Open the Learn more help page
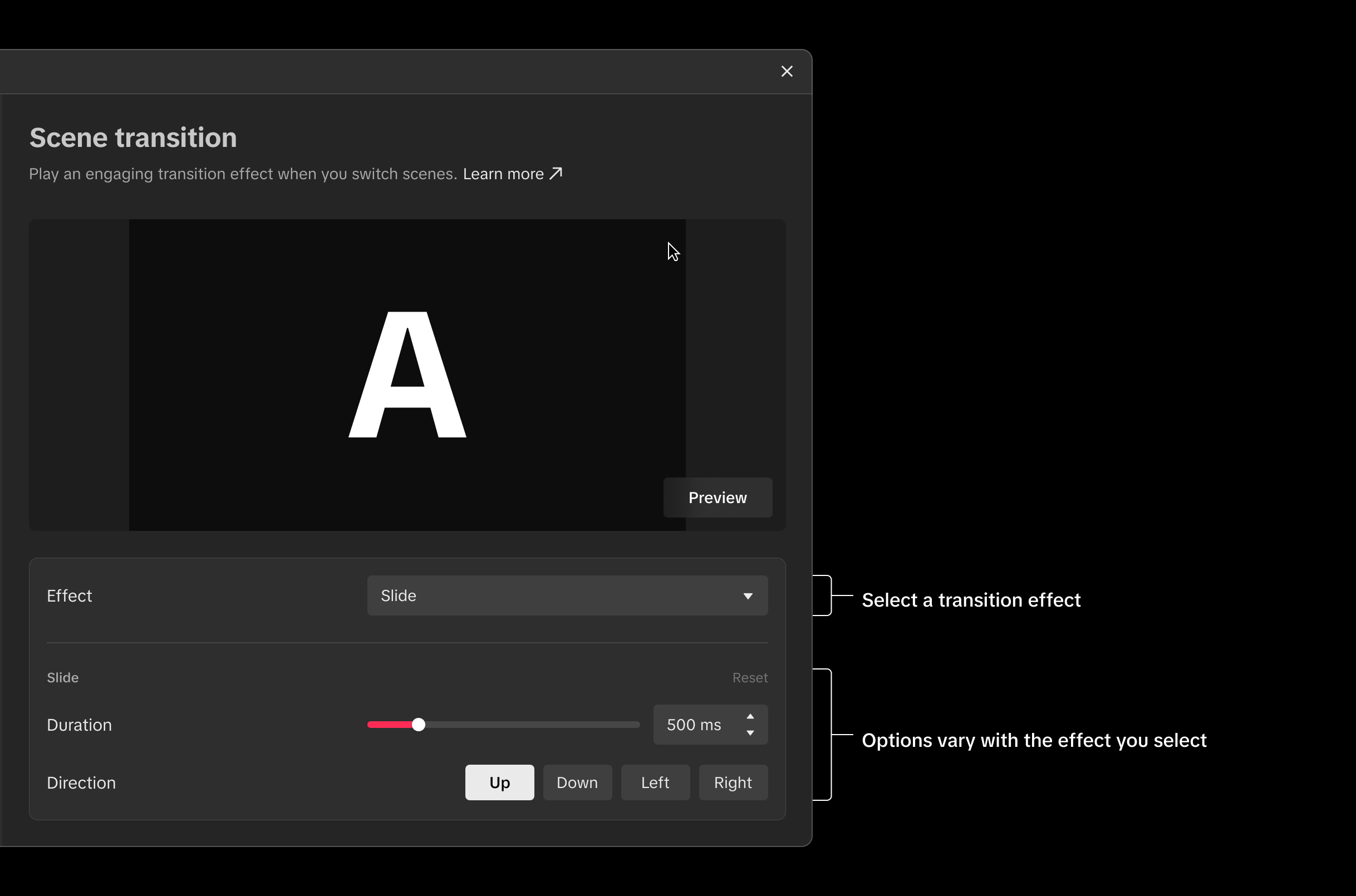This screenshot has height=896, width=1356. click(x=503, y=173)
